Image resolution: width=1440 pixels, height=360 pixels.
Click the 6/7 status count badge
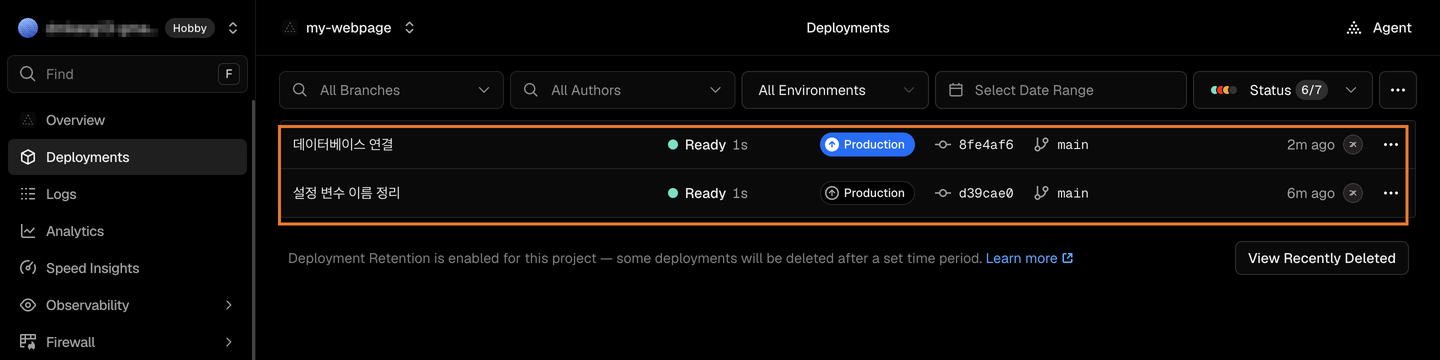(x=1311, y=90)
